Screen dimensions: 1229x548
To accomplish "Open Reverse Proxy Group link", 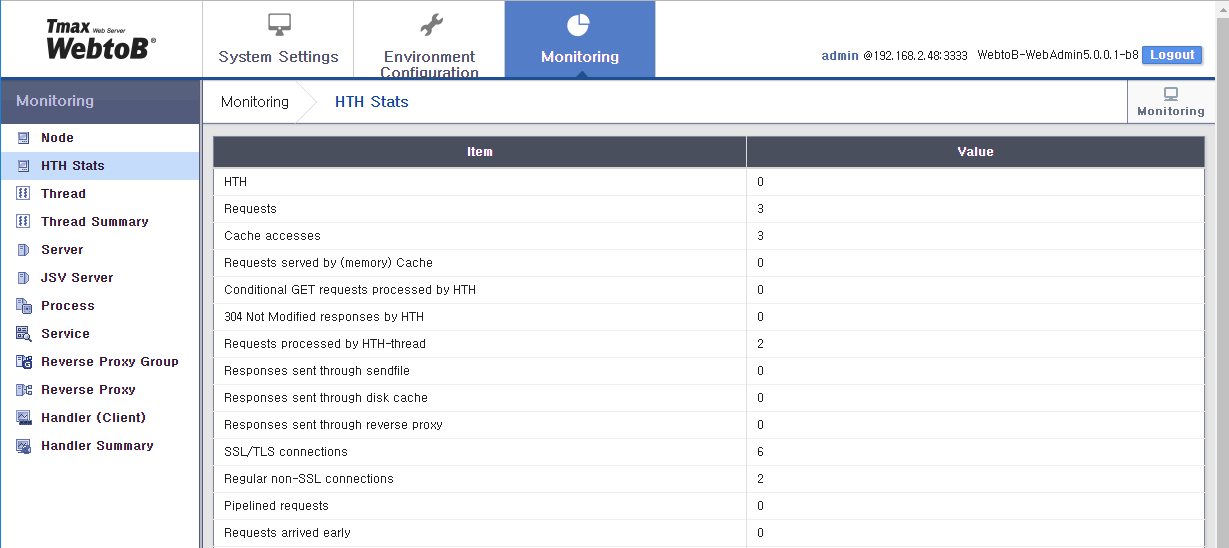I will (x=110, y=362).
